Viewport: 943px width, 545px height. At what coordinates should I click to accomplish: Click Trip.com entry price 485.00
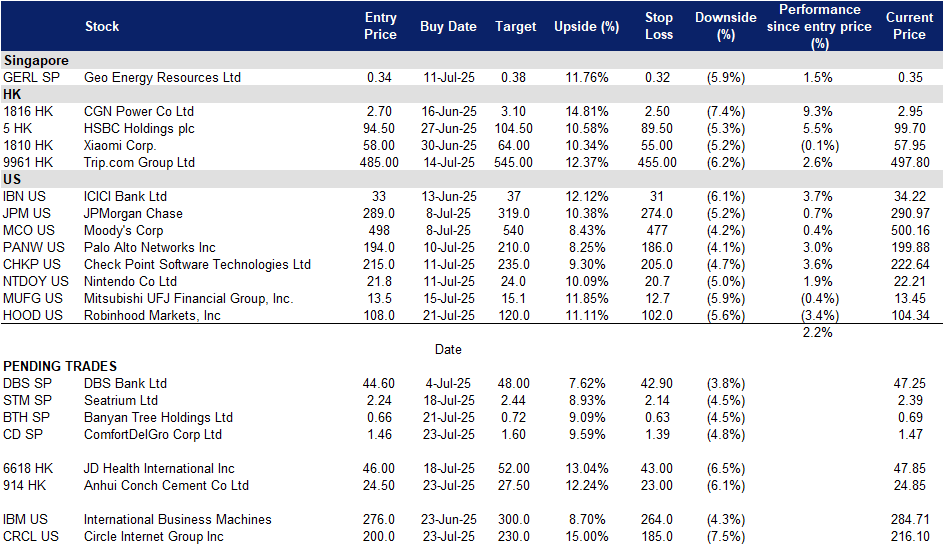pos(379,162)
